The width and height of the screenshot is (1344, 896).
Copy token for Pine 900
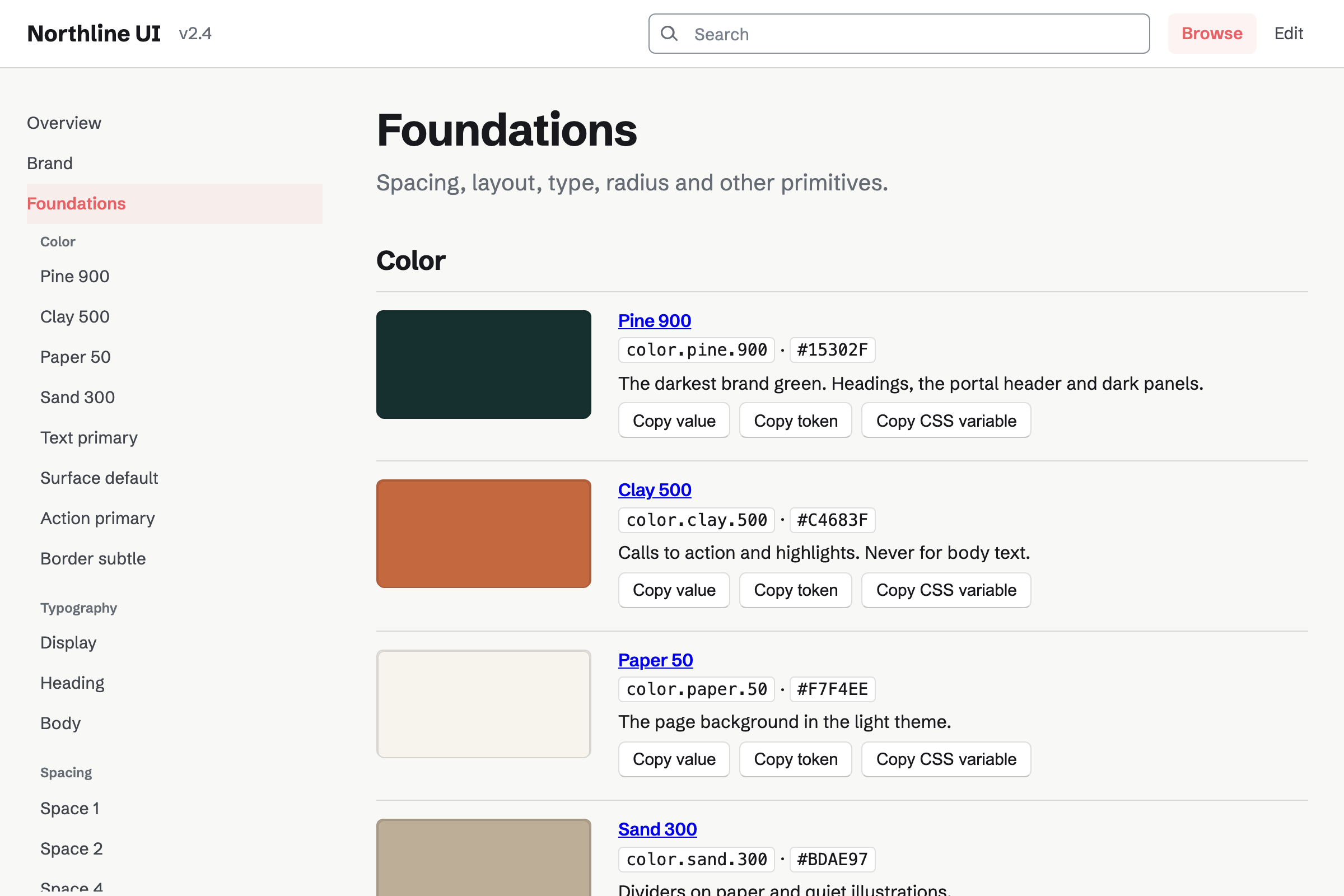tap(795, 421)
